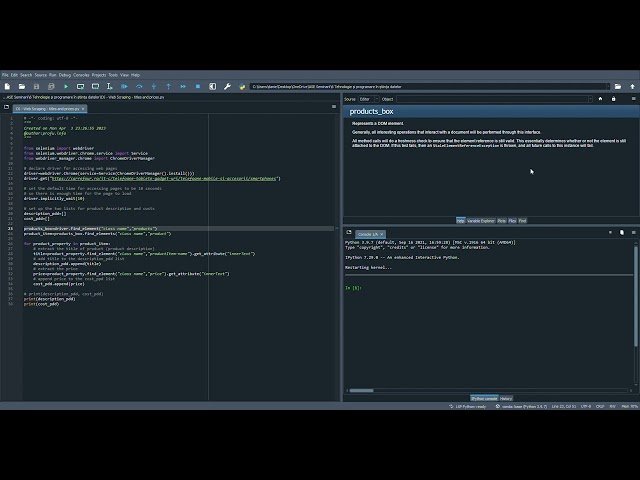Step into function in the debugger

tap(154, 87)
